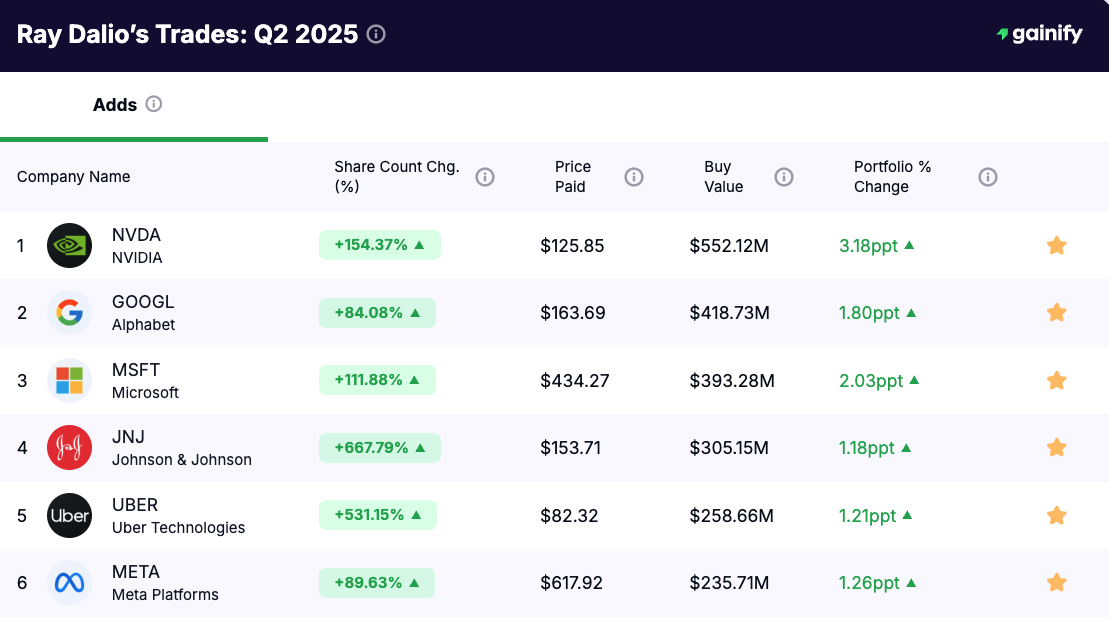
Task: Click the 1.26ppt portfolio change value
Action: [x=869, y=584]
